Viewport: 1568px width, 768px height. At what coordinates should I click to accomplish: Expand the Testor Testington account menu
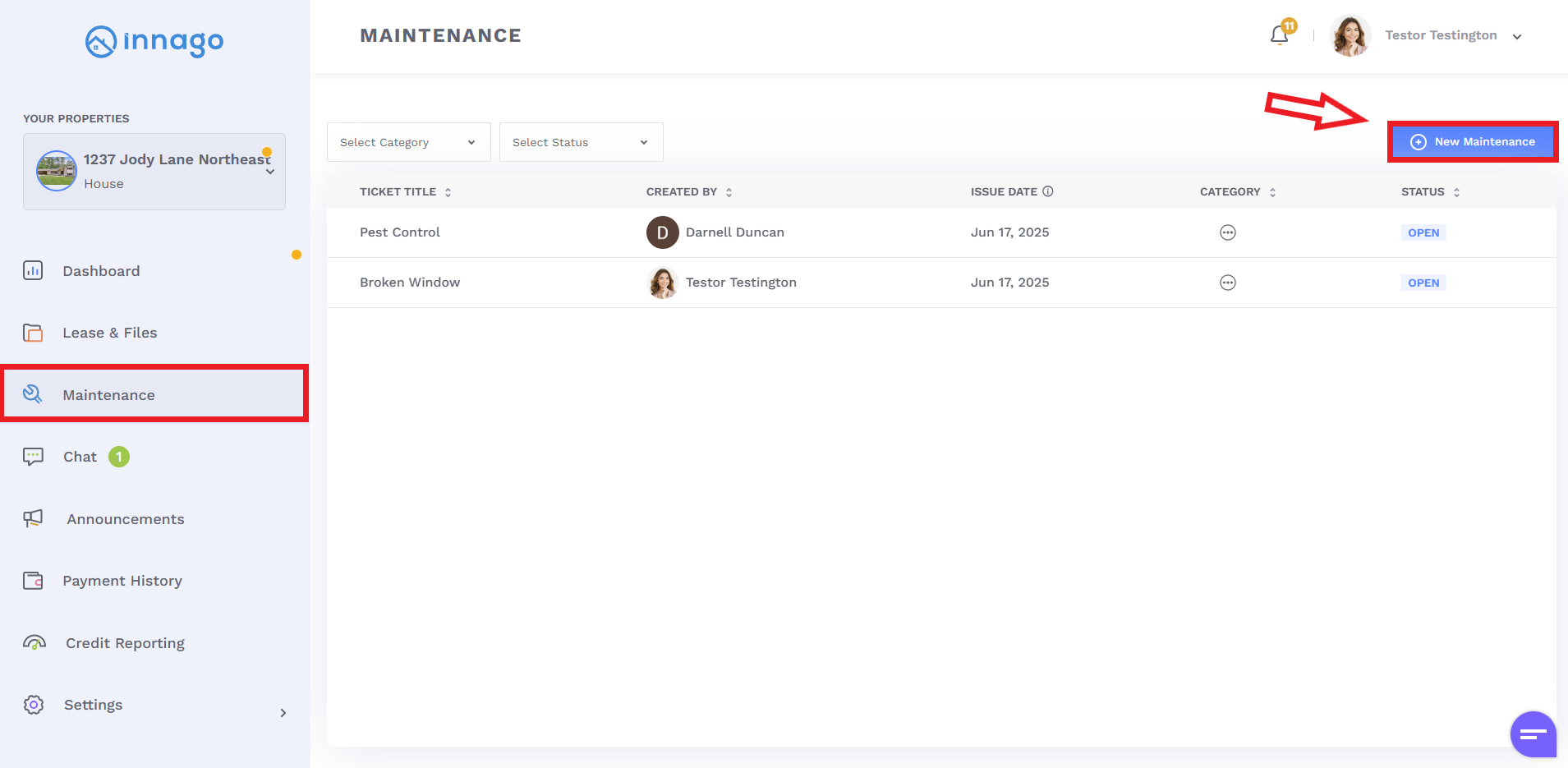point(1517,37)
